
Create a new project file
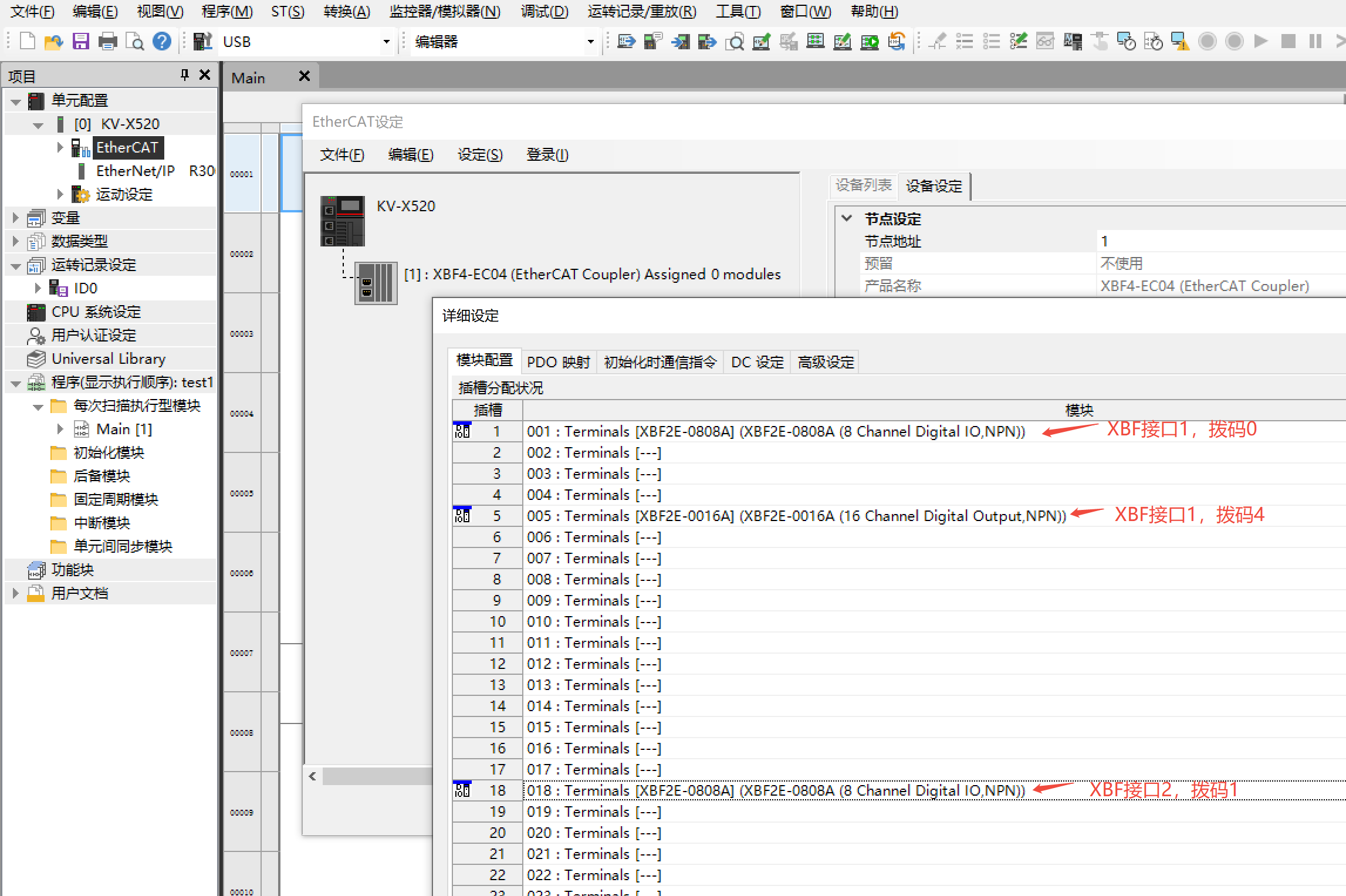tap(28, 42)
